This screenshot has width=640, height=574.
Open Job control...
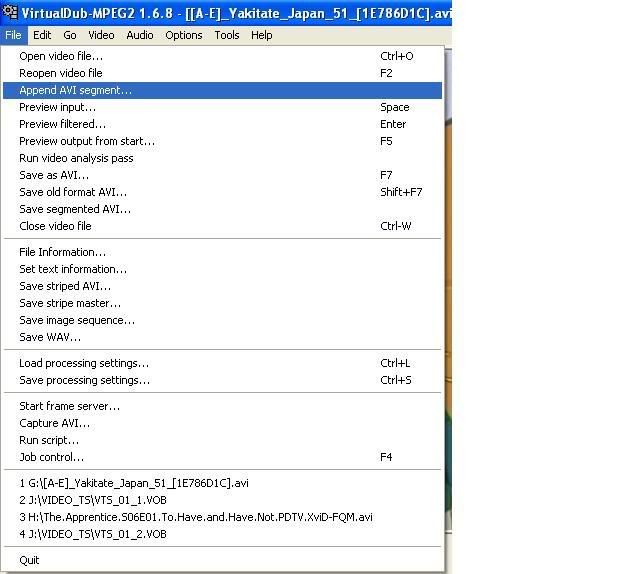[x=222, y=457]
